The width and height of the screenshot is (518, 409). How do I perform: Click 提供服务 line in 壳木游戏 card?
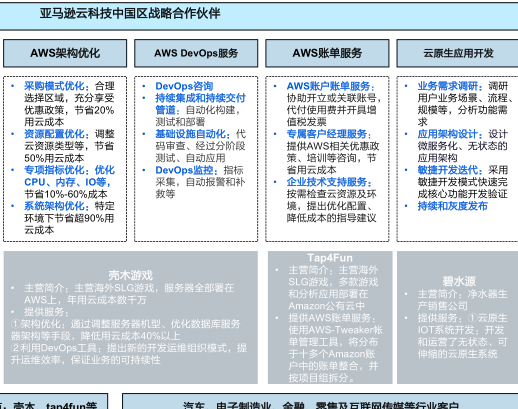46,312
